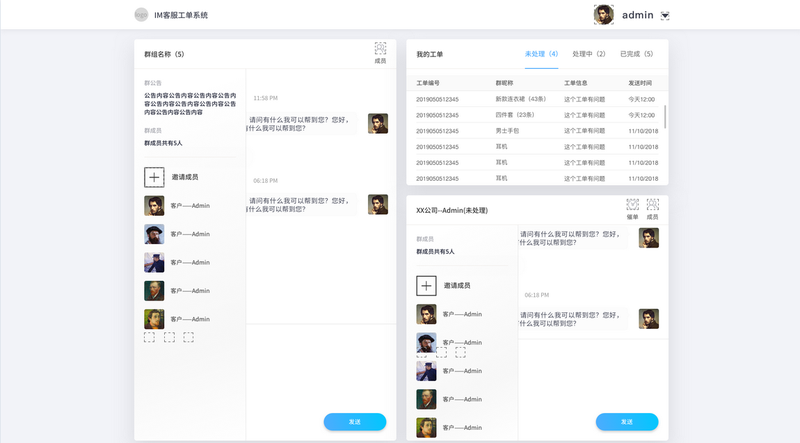800x443 pixels.
Task: Select red-bearded Van Gogh avatar in XX公司 list
Action: (426, 399)
